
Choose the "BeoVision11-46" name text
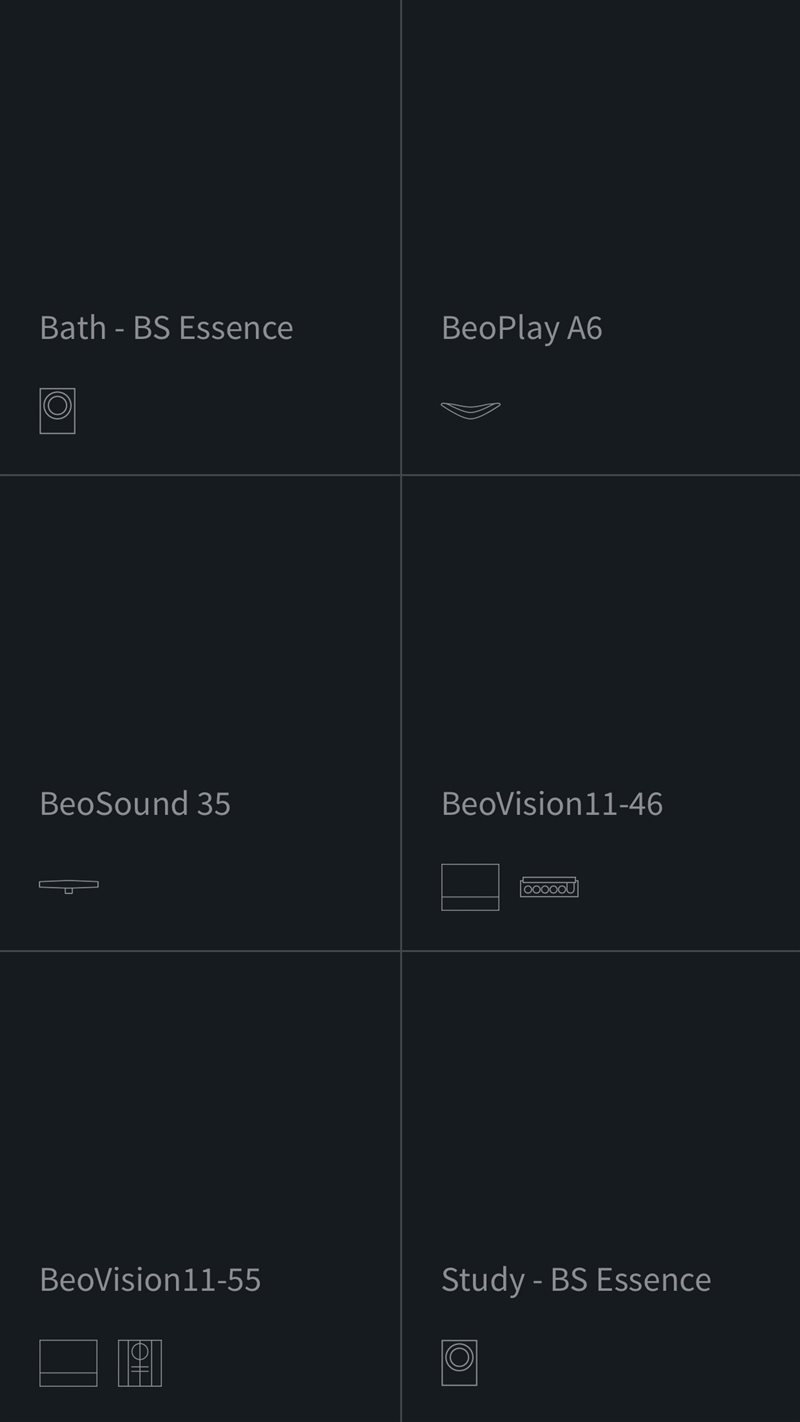[x=552, y=804]
